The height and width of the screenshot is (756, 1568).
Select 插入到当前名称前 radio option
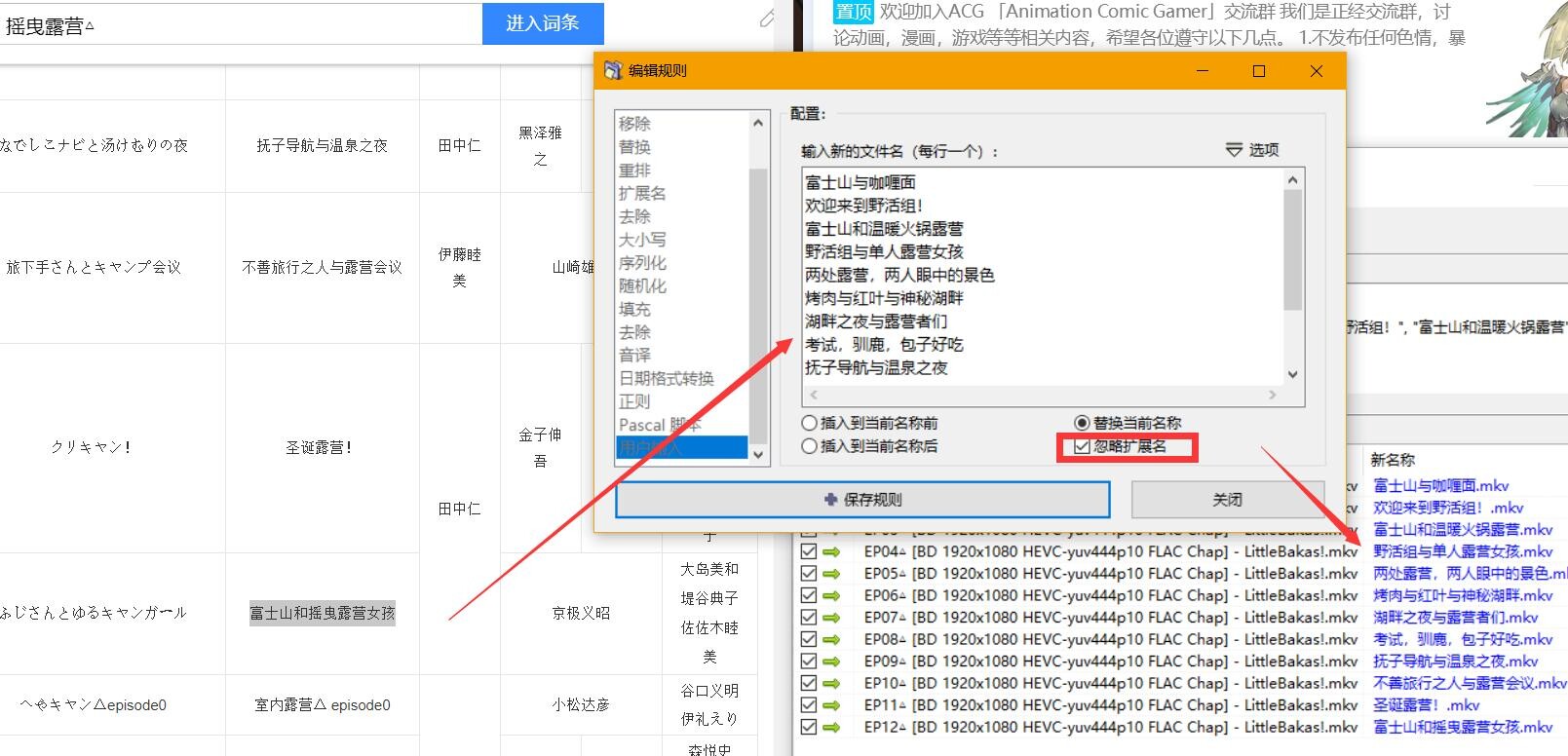pyautogui.click(x=809, y=424)
